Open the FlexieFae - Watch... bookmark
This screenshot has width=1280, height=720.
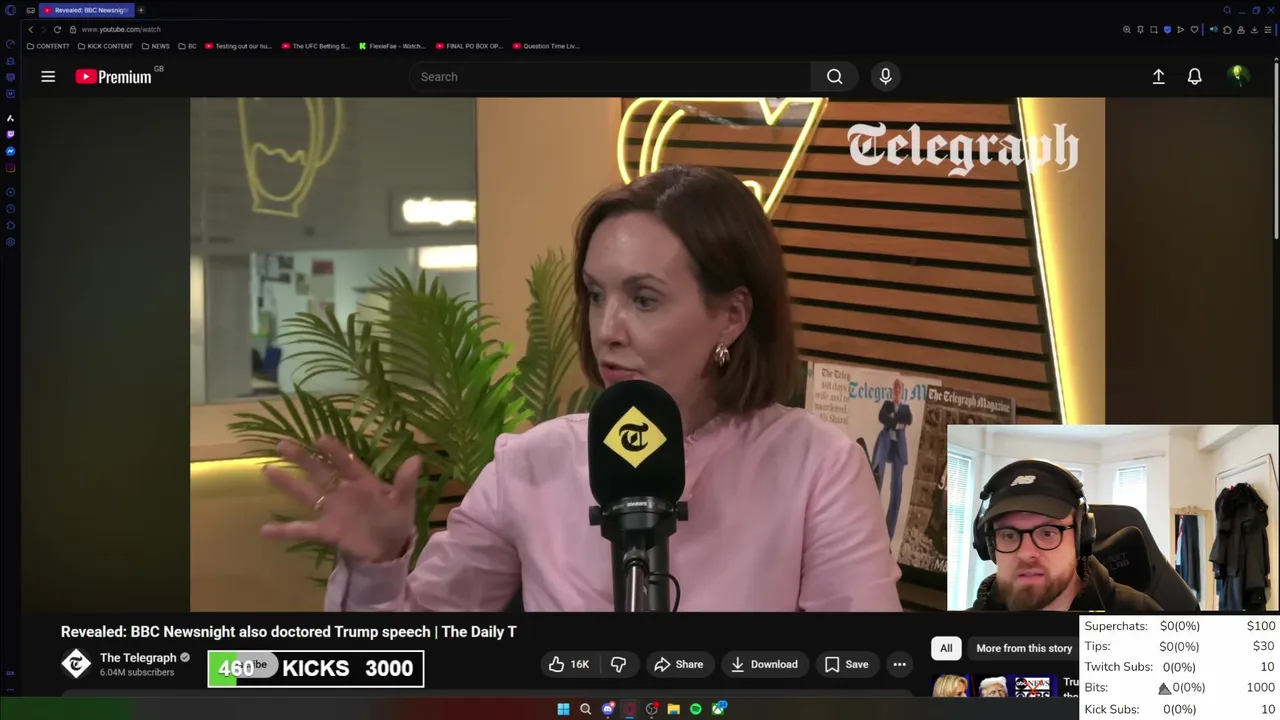(392, 46)
